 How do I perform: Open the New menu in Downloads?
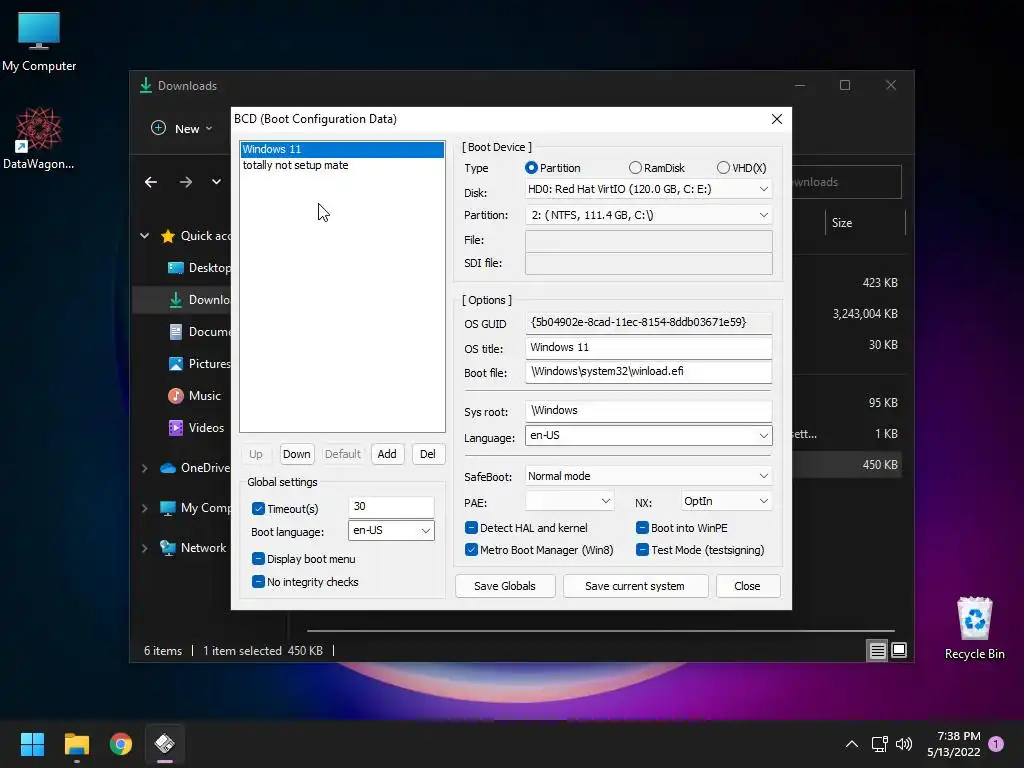(182, 129)
